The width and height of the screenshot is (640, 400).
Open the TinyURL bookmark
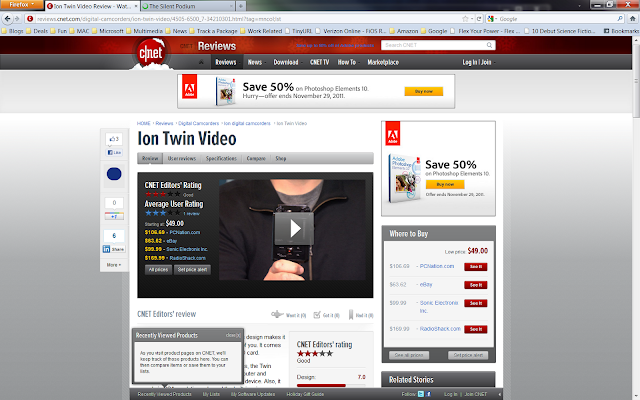click(x=298, y=31)
